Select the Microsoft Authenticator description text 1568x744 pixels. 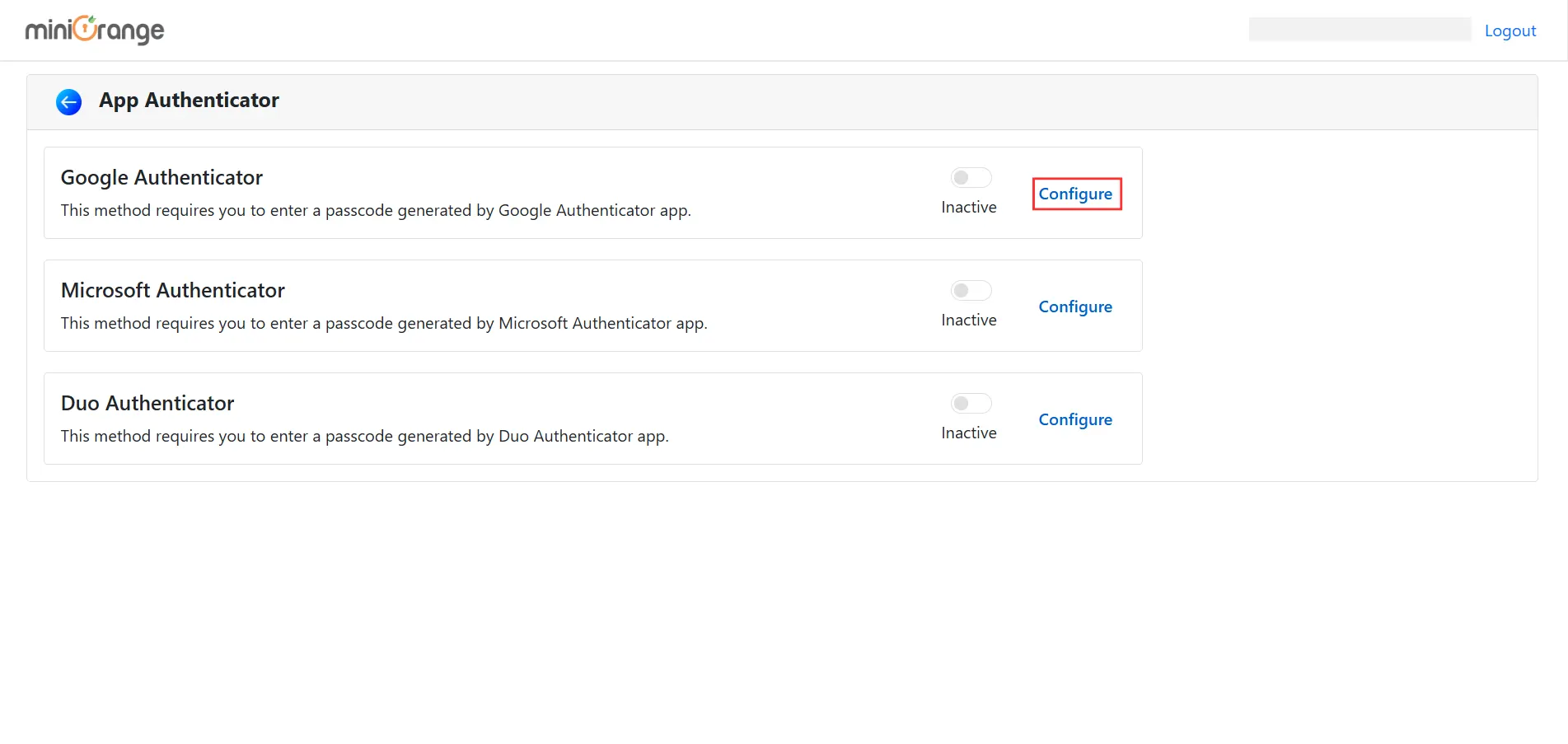click(384, 323)
